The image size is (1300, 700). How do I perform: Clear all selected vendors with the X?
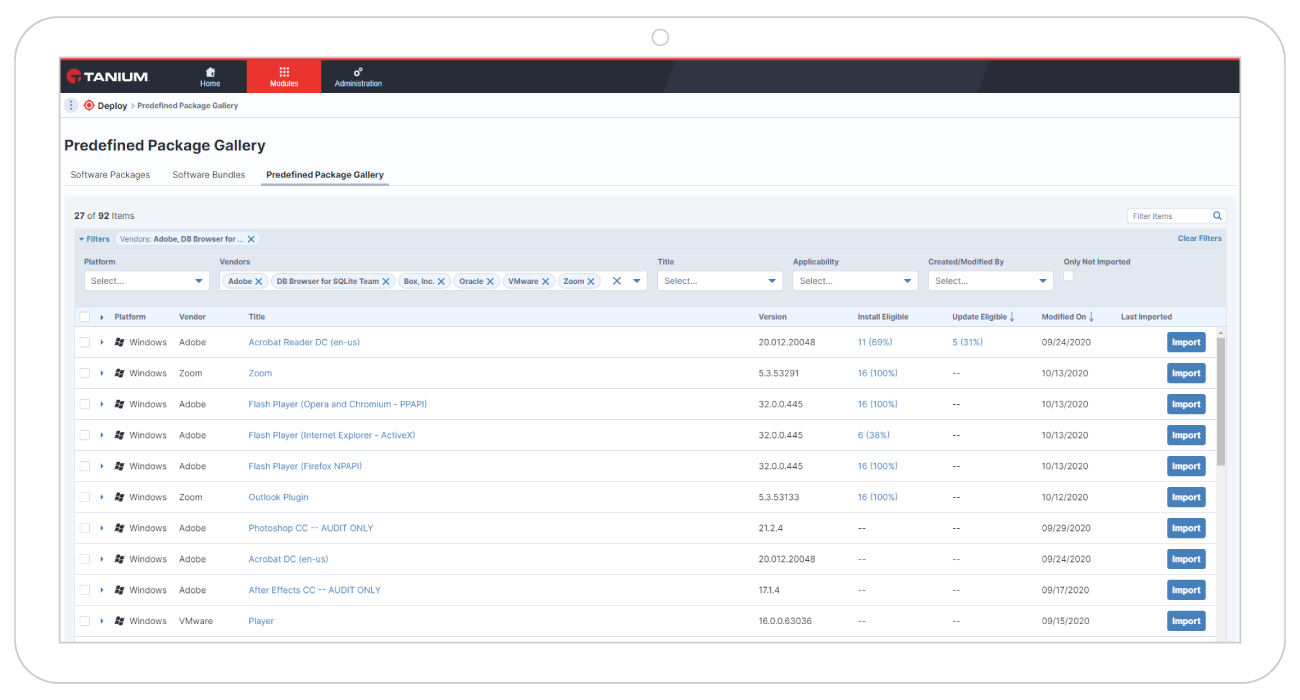point(617,281)
